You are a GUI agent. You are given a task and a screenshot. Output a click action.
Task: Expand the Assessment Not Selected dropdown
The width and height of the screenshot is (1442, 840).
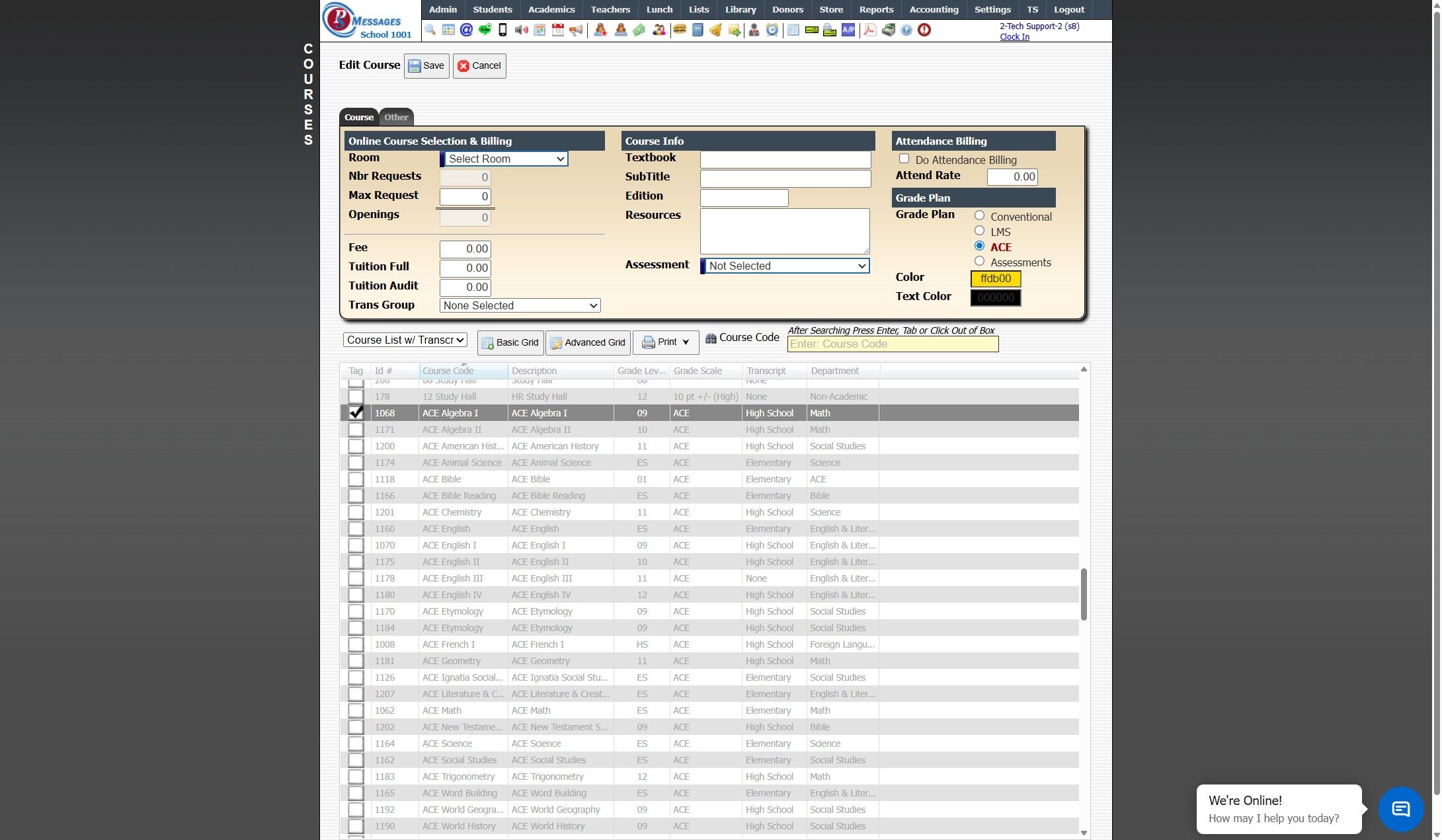point(786,266)
